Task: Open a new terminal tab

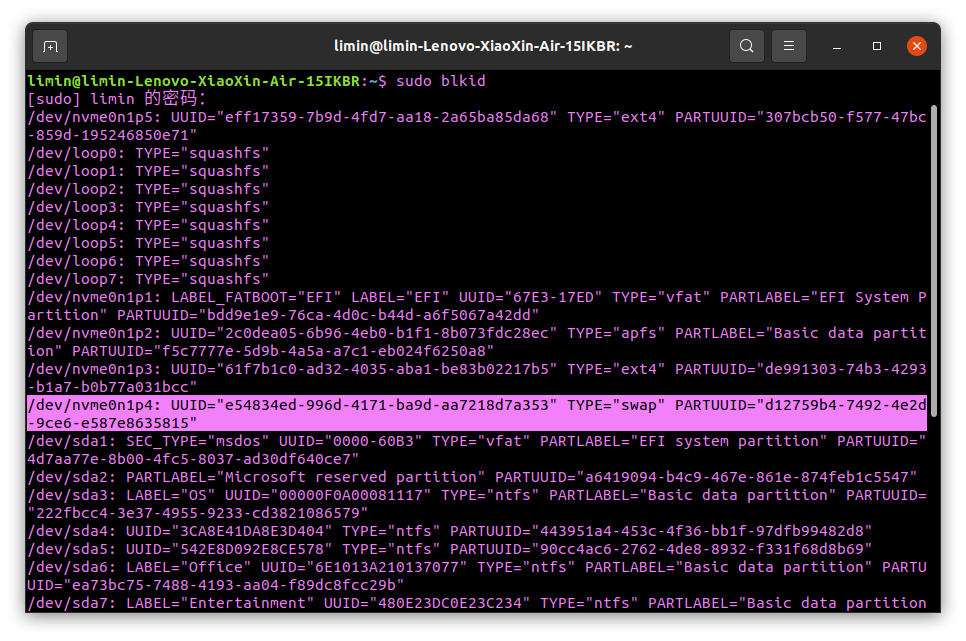Action: click(50, 46)
